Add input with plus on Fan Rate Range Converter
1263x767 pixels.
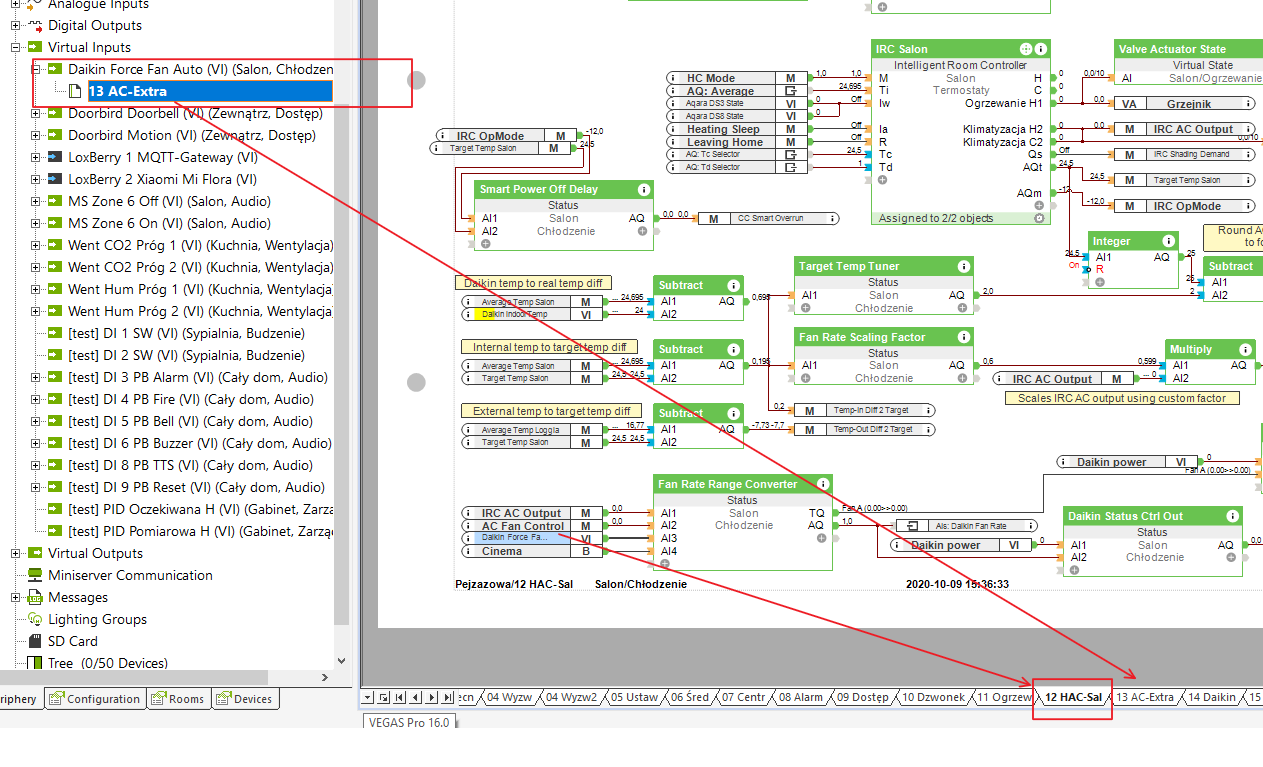[665, 564]
